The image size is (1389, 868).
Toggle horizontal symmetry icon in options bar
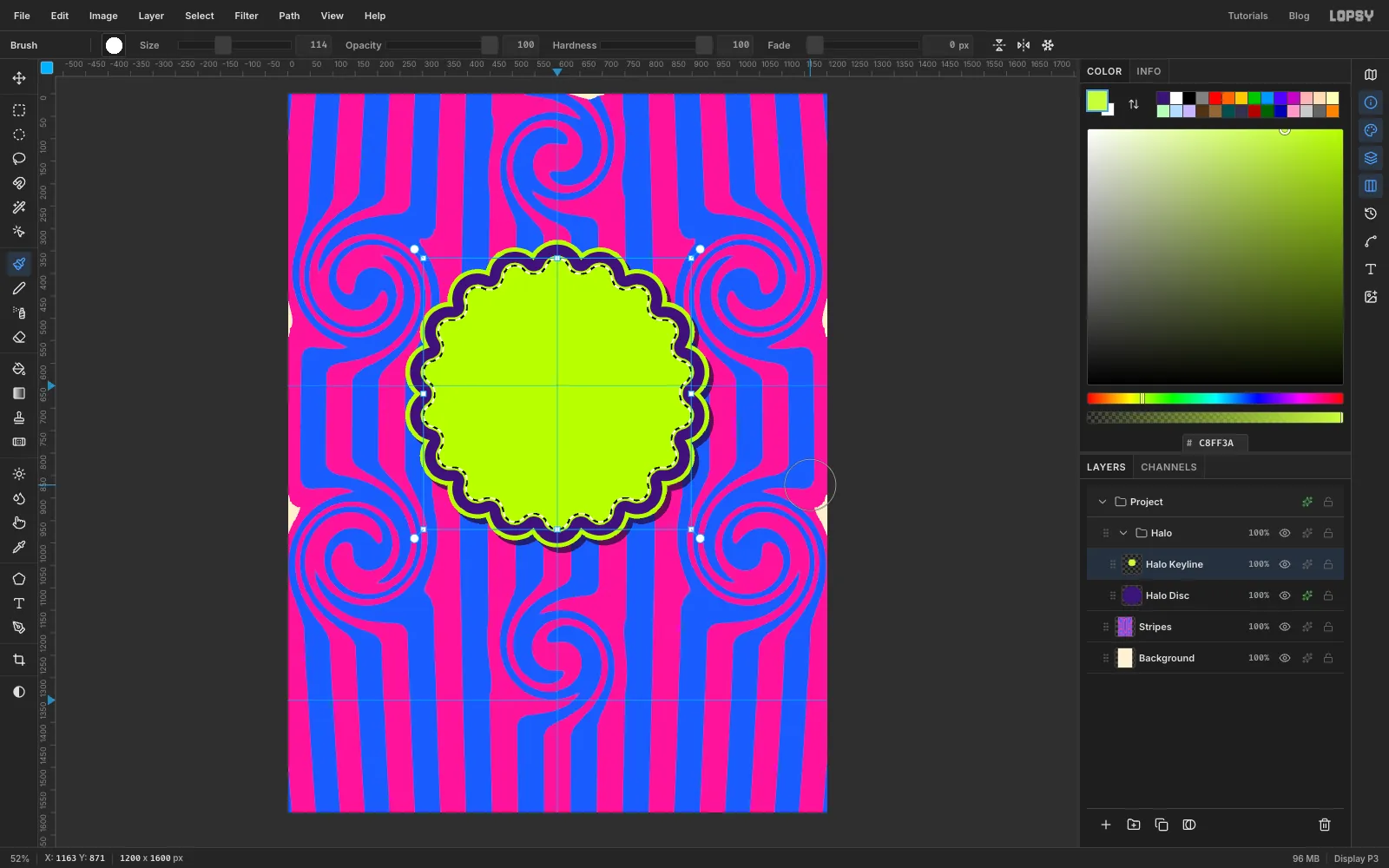[999, 45]
